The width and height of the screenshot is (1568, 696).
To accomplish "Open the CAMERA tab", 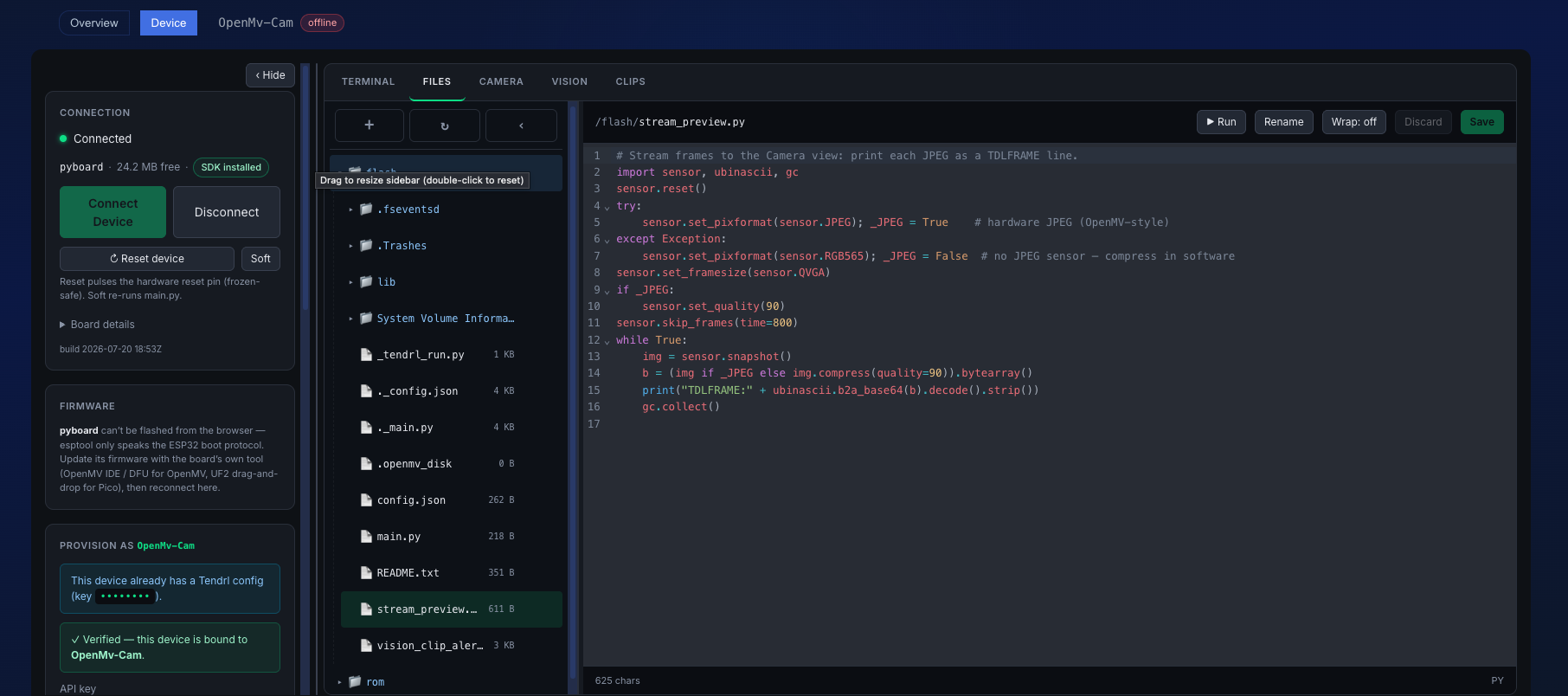I will [501, 81].
